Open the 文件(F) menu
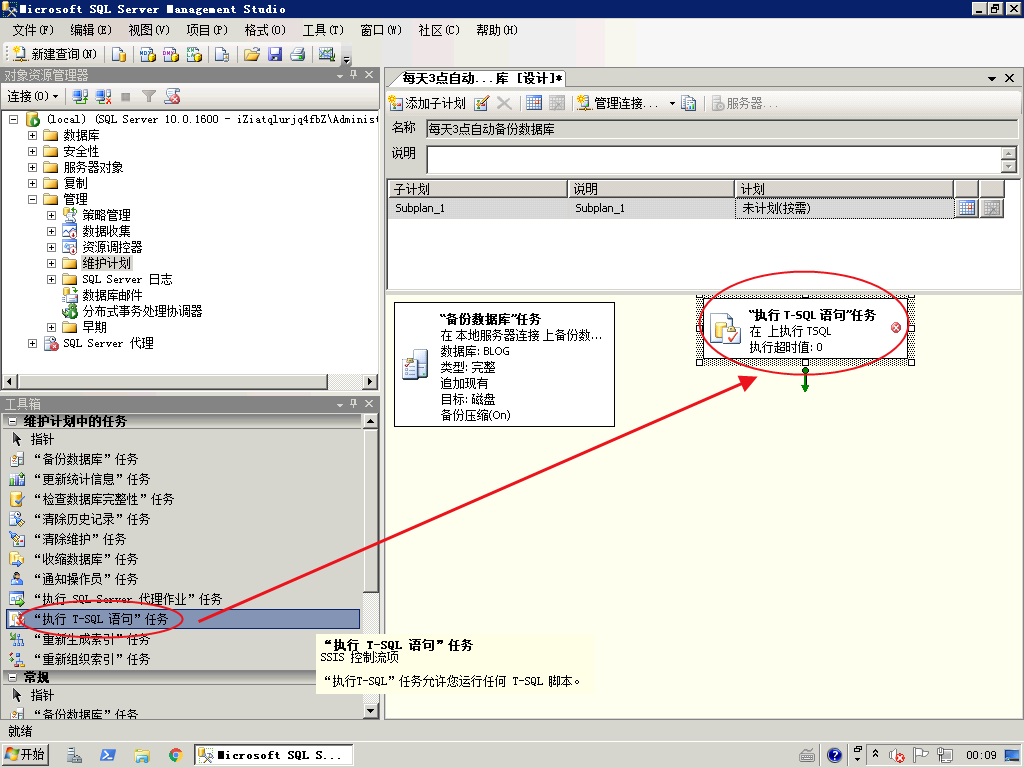 [33, 30]
